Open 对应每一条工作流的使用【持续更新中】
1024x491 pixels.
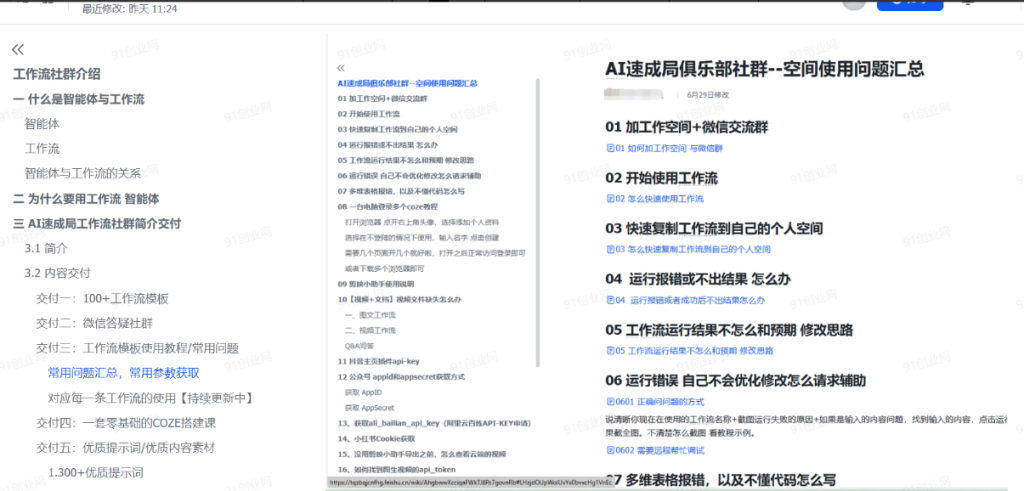click(150, 398)
